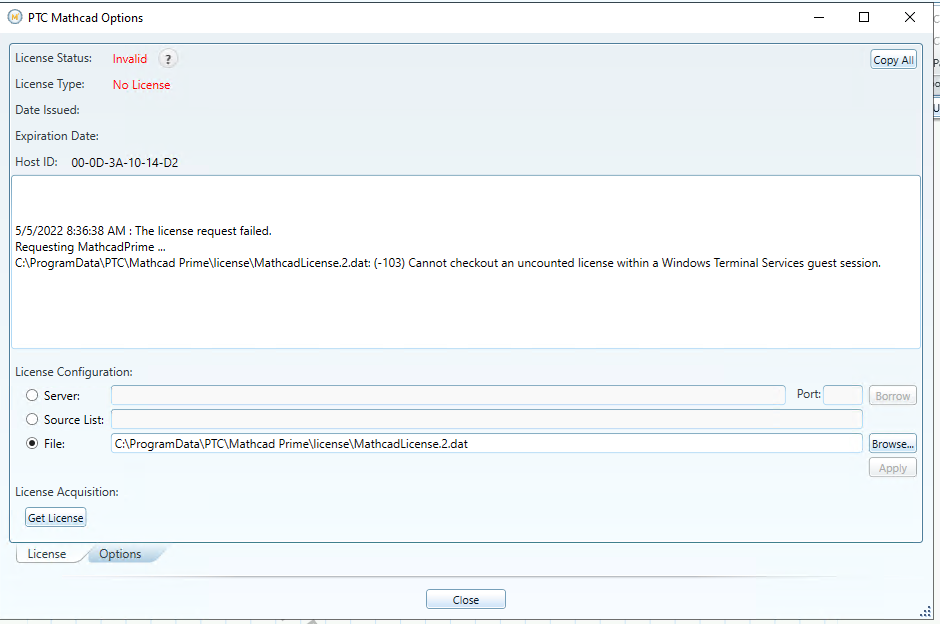Click the help question mark beside License Status
The height and width of the screenshot is (624, 940).
coord(167,59)
